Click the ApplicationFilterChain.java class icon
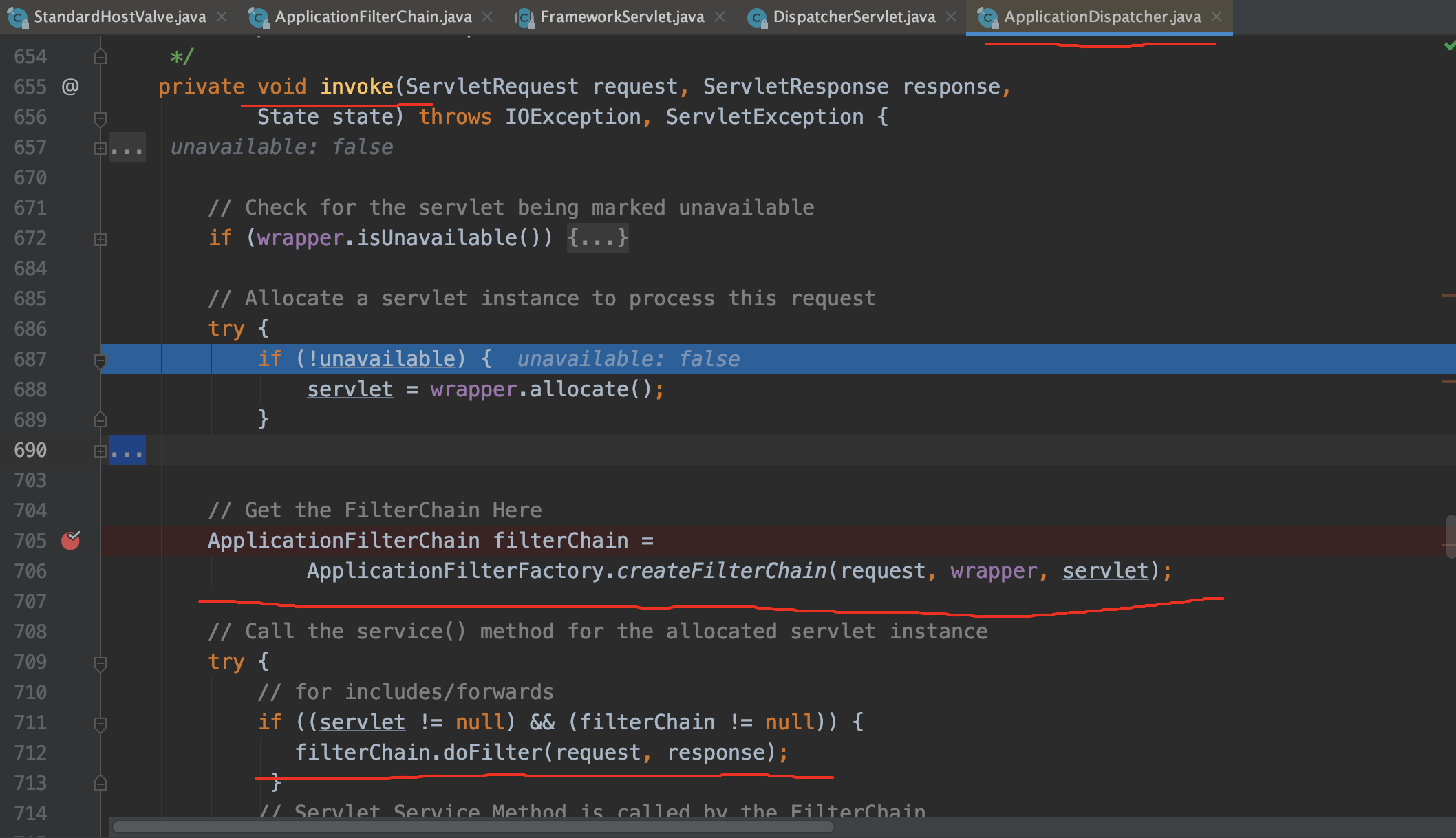The width and height of the screenshot is (1456, 838). click(258, 17)
